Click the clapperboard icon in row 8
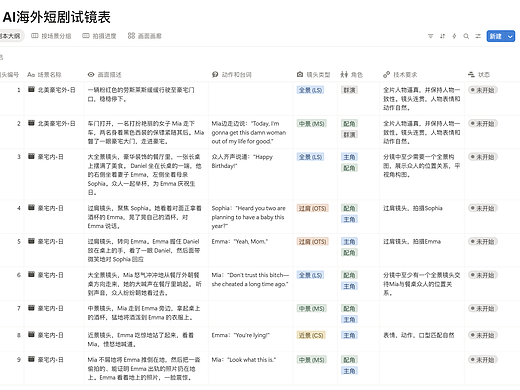 [31, 335]
